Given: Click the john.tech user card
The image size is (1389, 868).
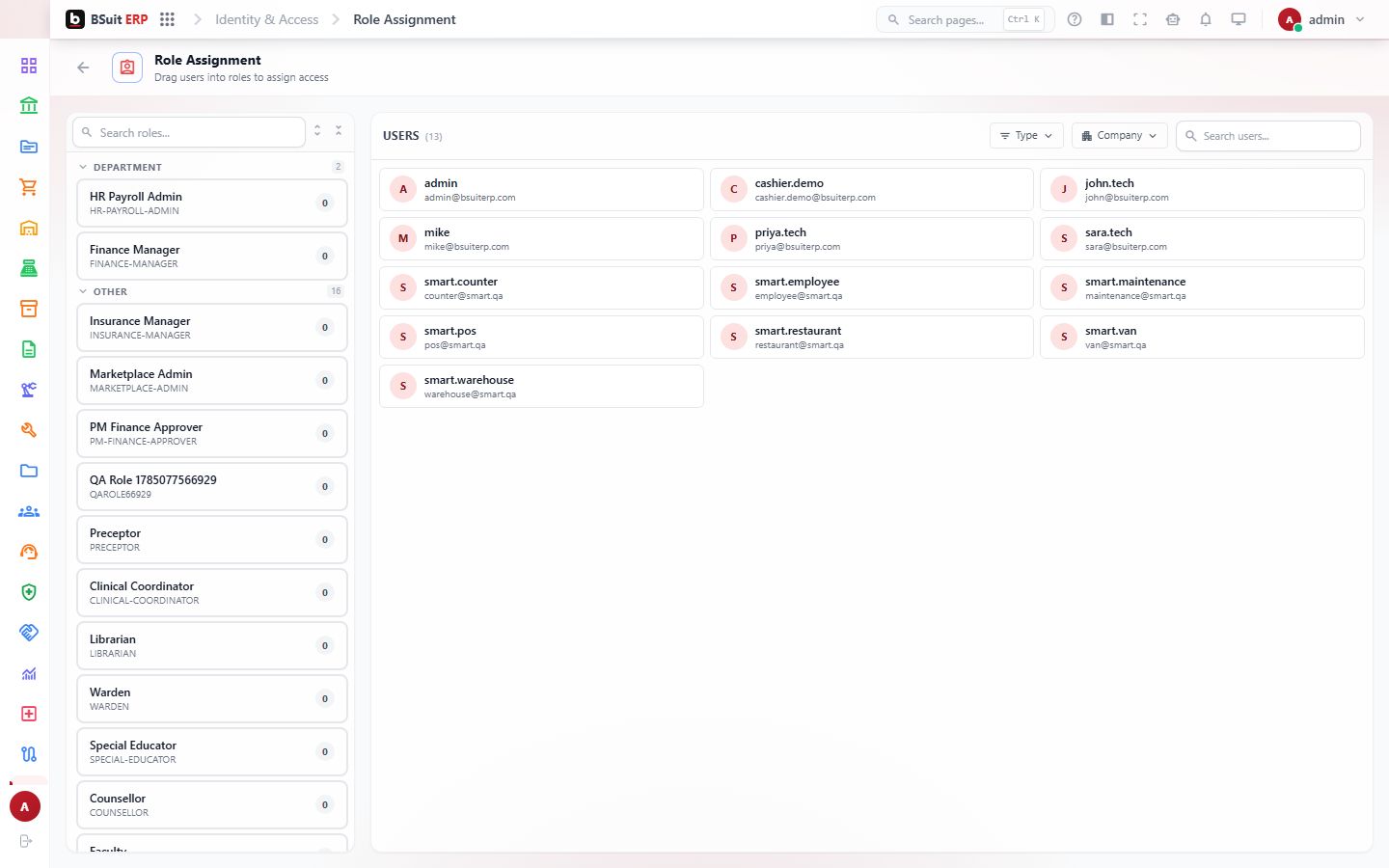Looking at the screenshot, I should 1202,190.
